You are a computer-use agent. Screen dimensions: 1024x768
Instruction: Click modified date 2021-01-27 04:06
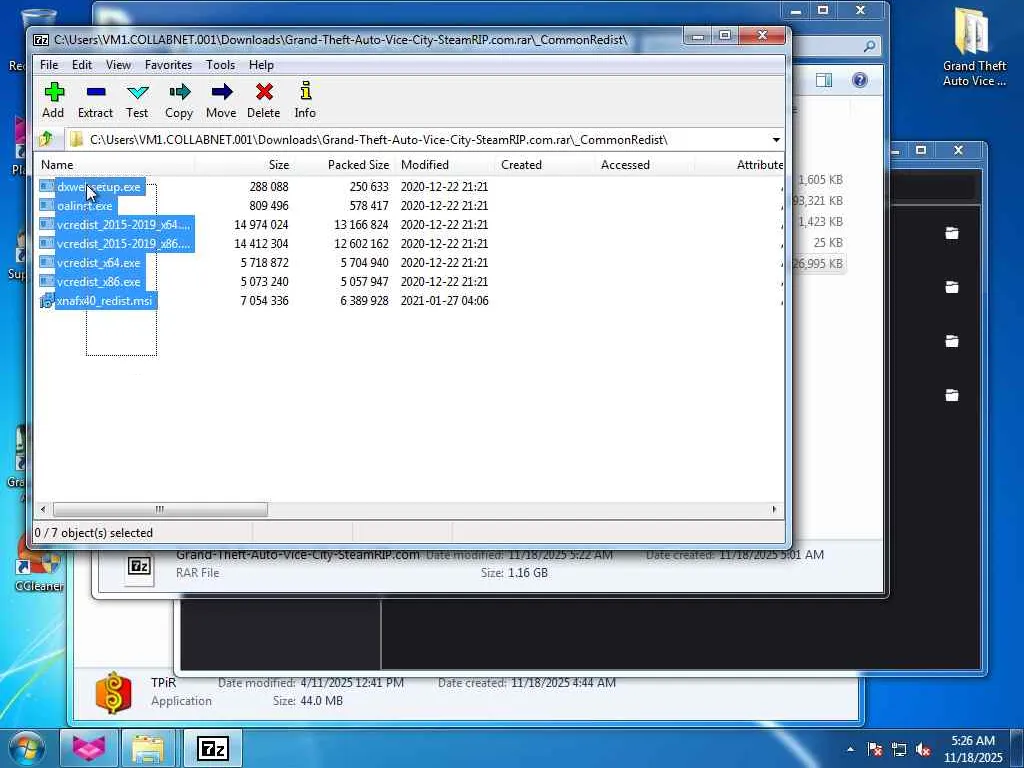(444, 300)
